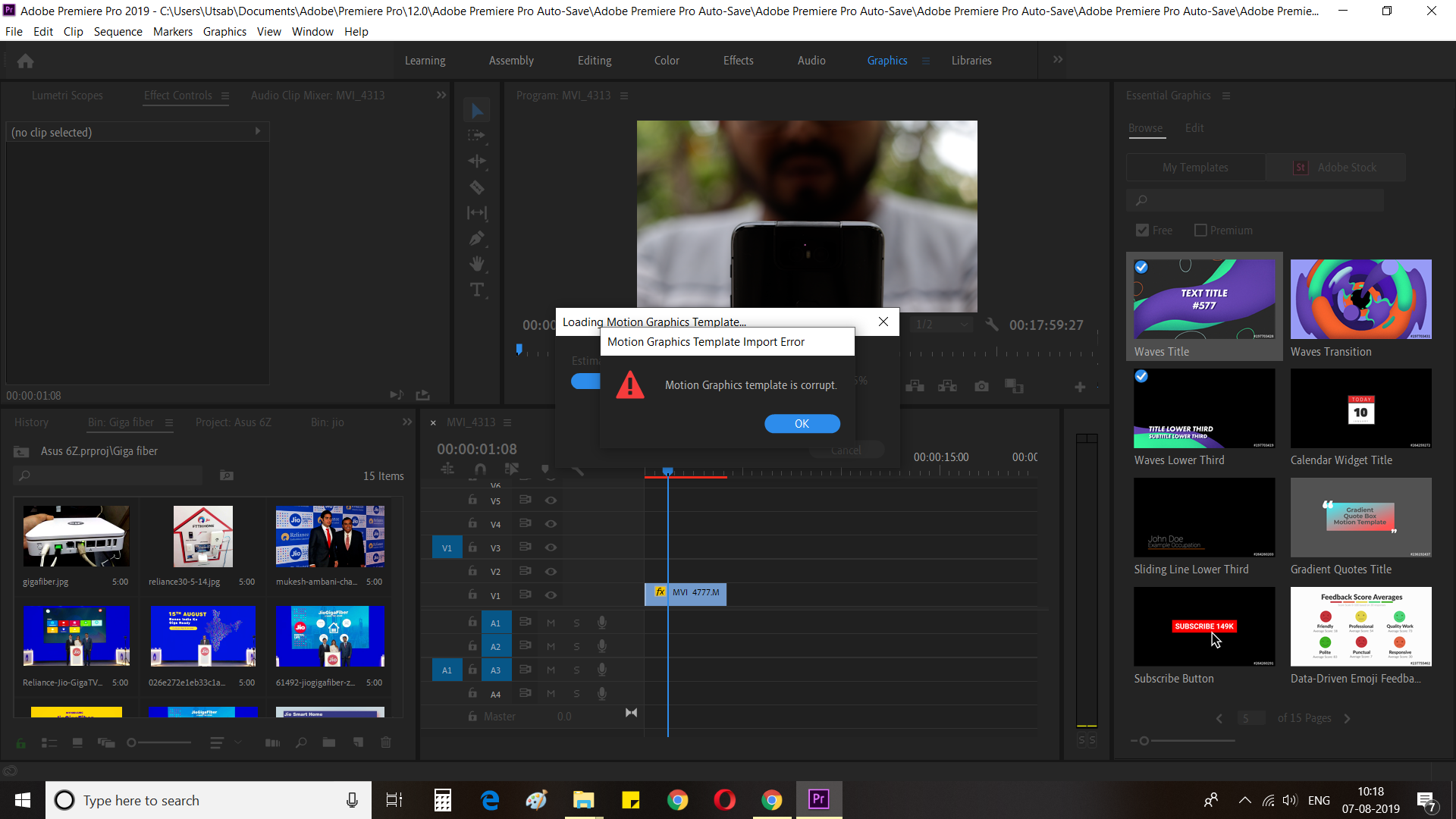The width and height of the screenshot is (1456, 819).
Task: Open Program Monitor settings wrench
Action: tap(991, 325)
